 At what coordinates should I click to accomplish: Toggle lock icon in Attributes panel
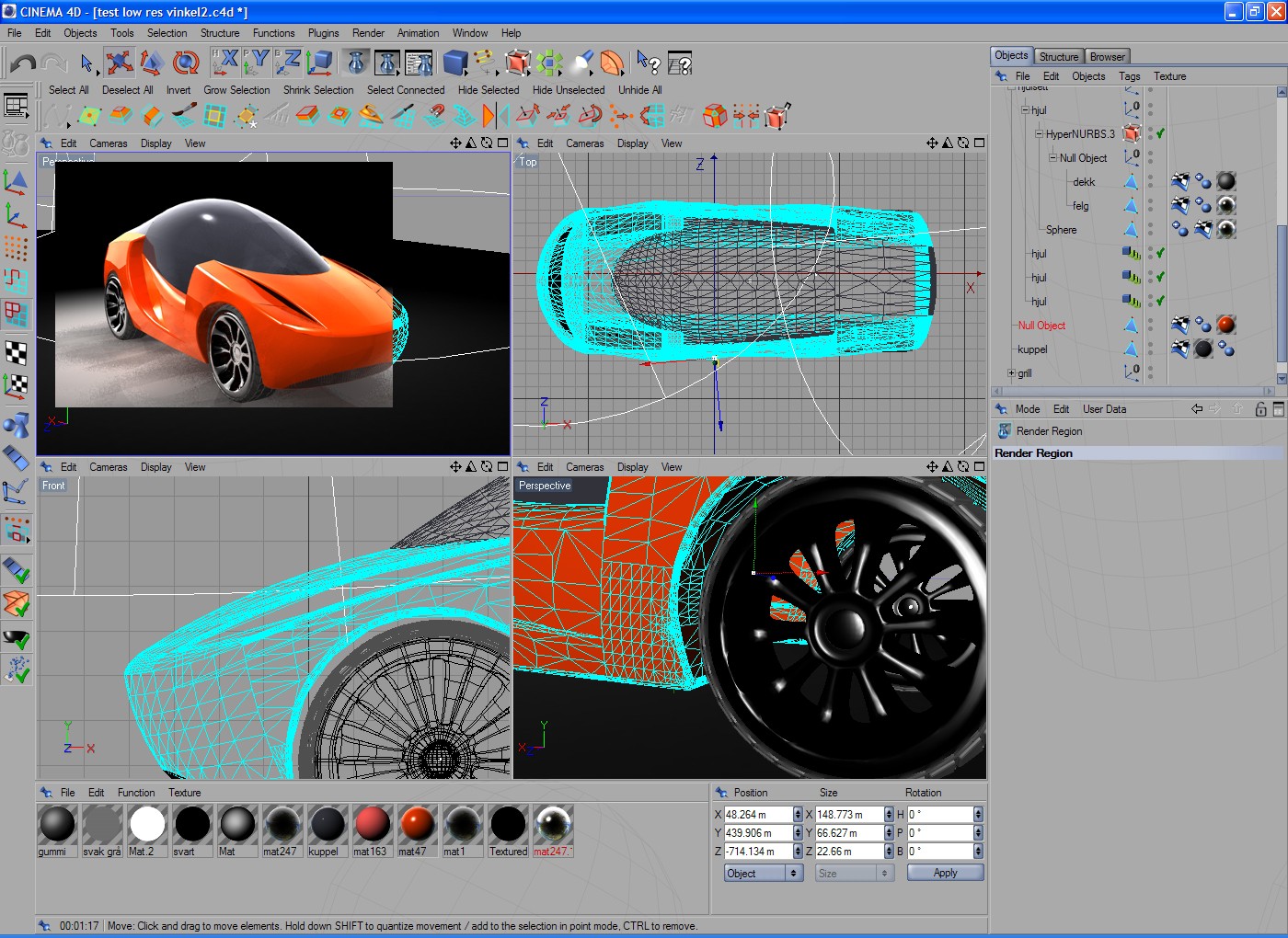click(x=1260, y=409)
